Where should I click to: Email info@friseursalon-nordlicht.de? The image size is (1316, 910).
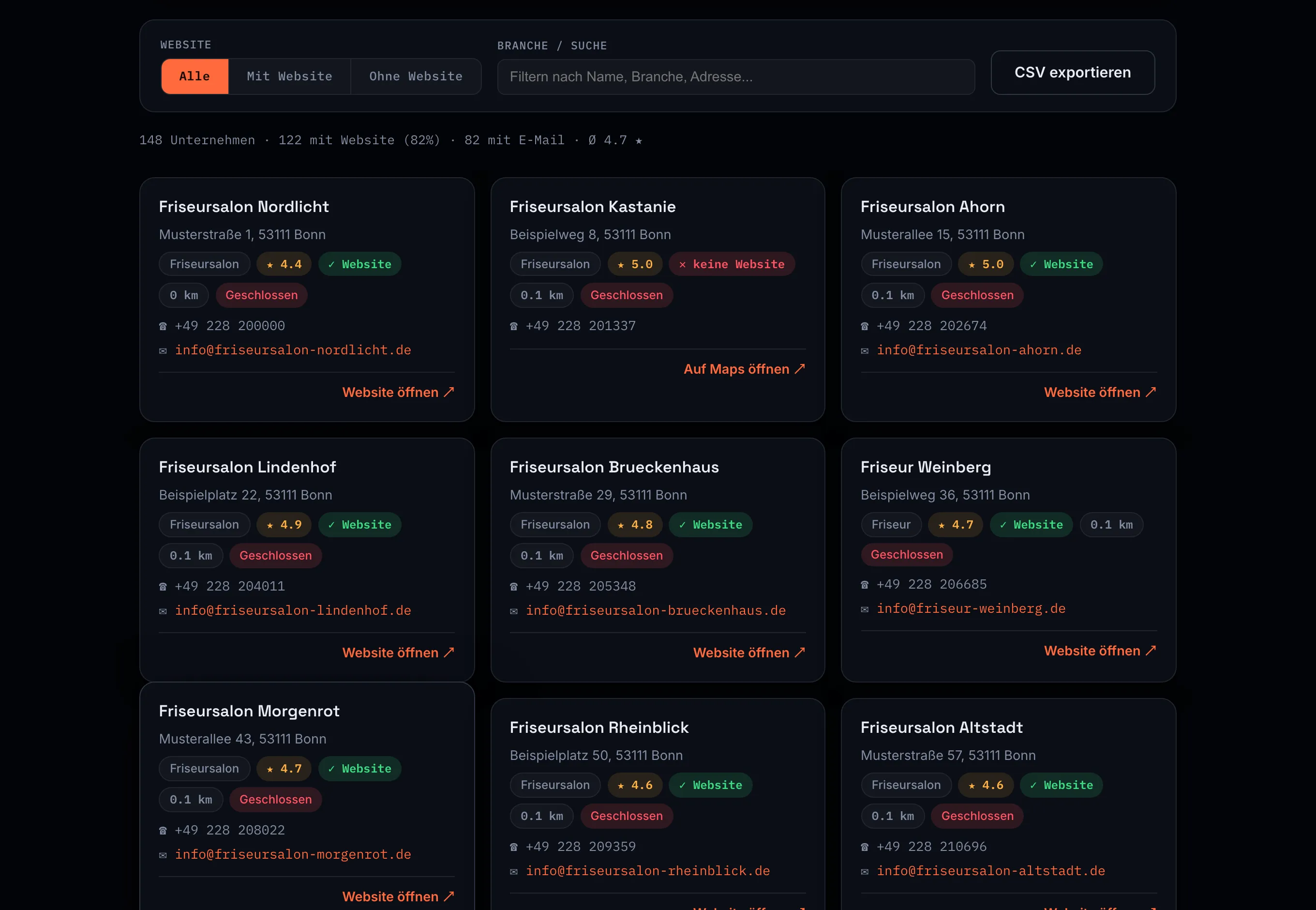[x=293, y=350]
